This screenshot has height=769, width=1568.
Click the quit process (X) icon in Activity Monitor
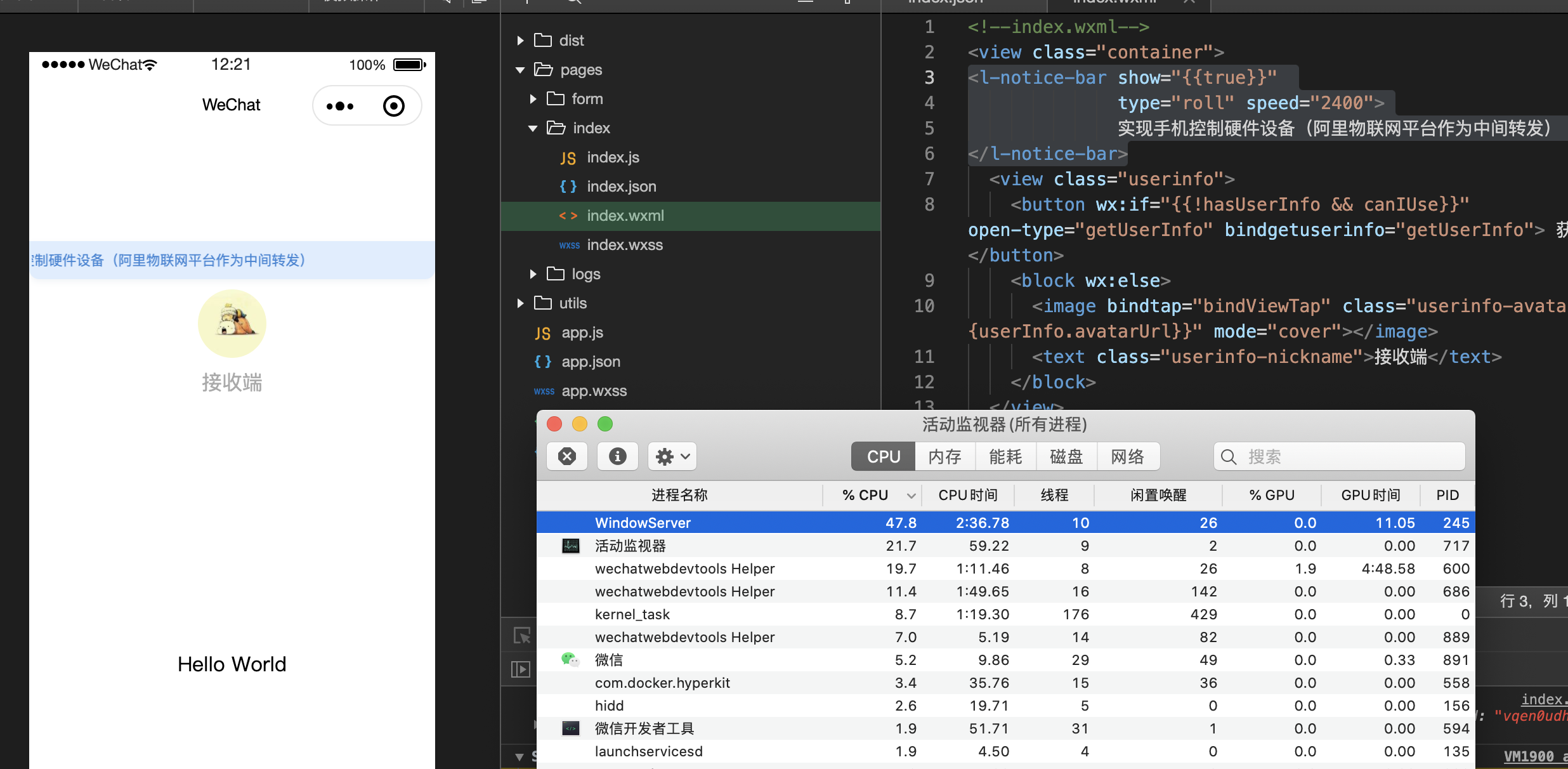point(566,456)
